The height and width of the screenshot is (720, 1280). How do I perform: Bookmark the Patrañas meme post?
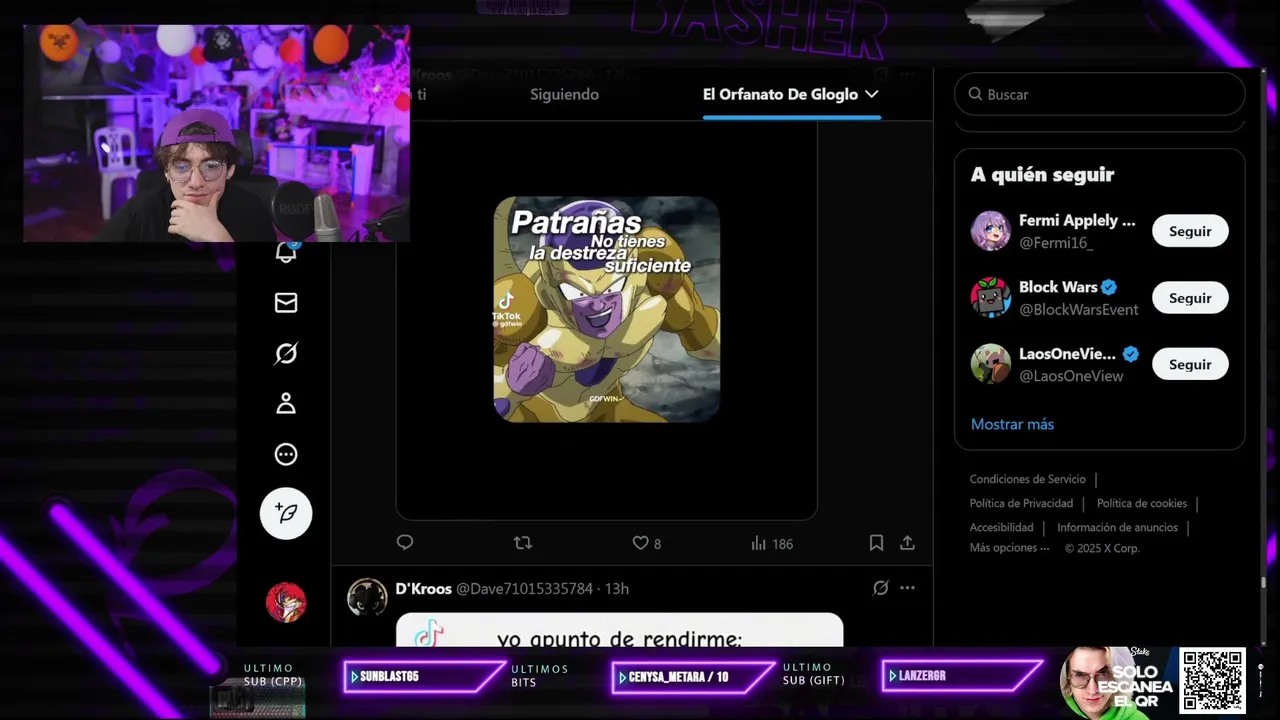[876, 543]
